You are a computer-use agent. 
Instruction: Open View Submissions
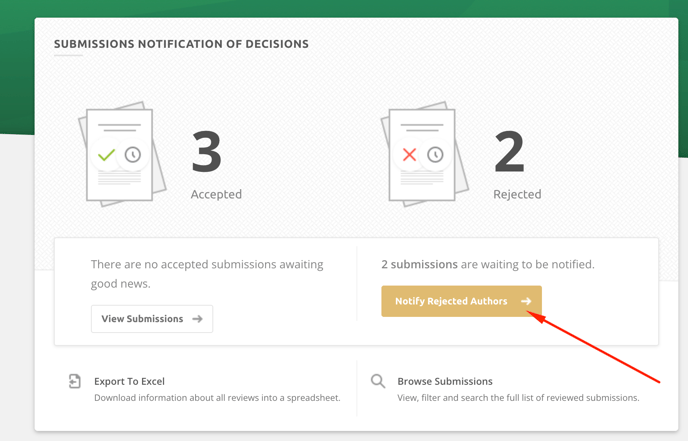pyautogui.click(x=151, y=319)
